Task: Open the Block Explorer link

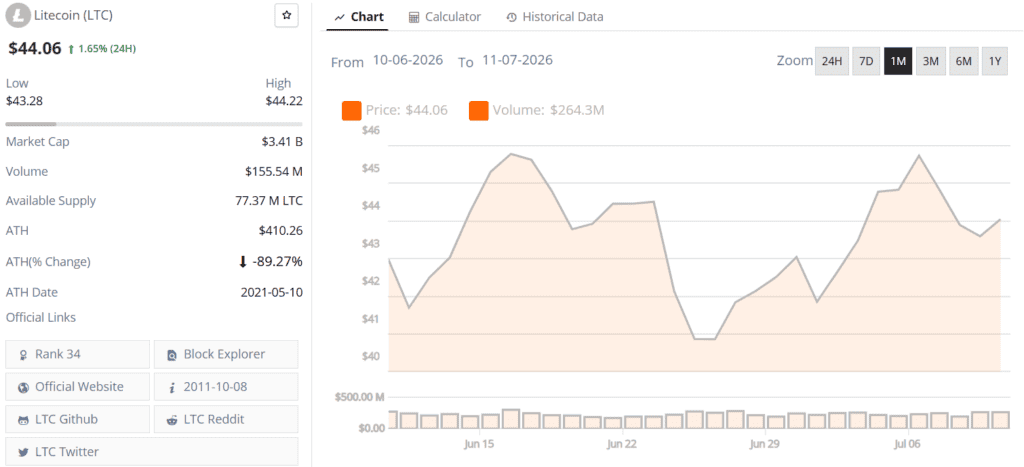Action: tap(226, 355)
